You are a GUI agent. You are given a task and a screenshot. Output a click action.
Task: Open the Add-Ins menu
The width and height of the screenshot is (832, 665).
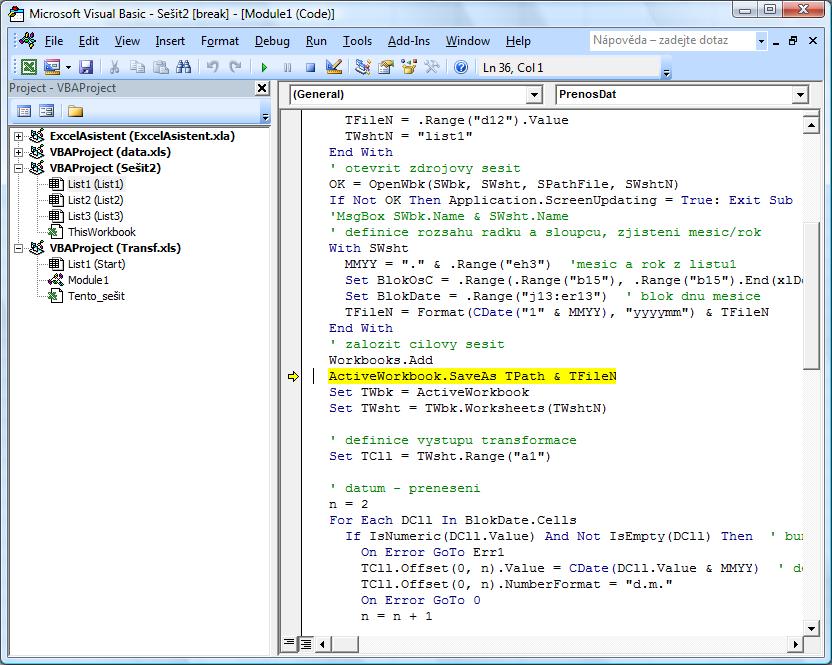click(408, 41)
